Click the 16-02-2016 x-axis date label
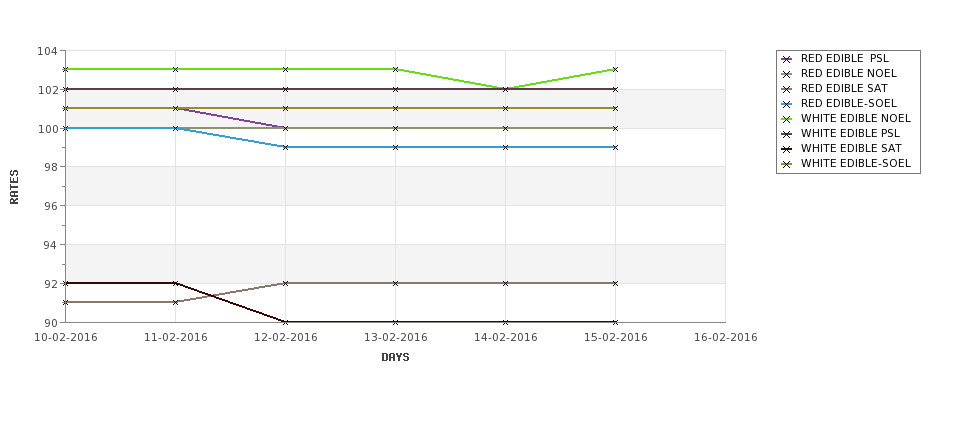 coord(726,338)
